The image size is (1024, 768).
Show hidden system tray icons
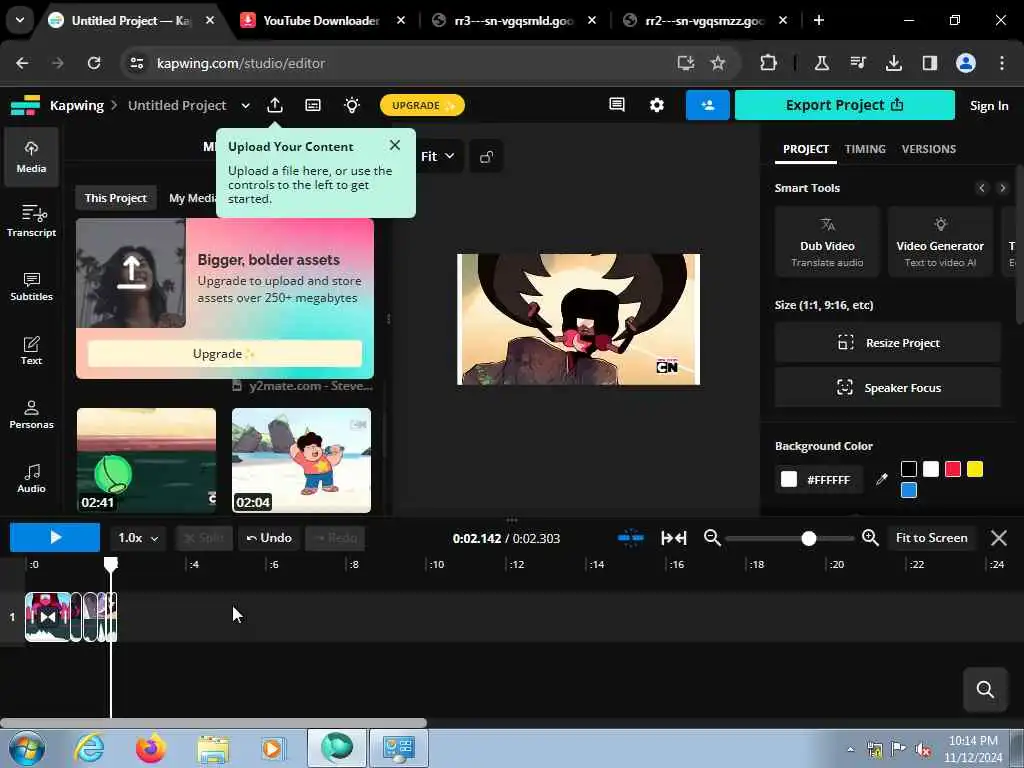click(x=850, y=749)
